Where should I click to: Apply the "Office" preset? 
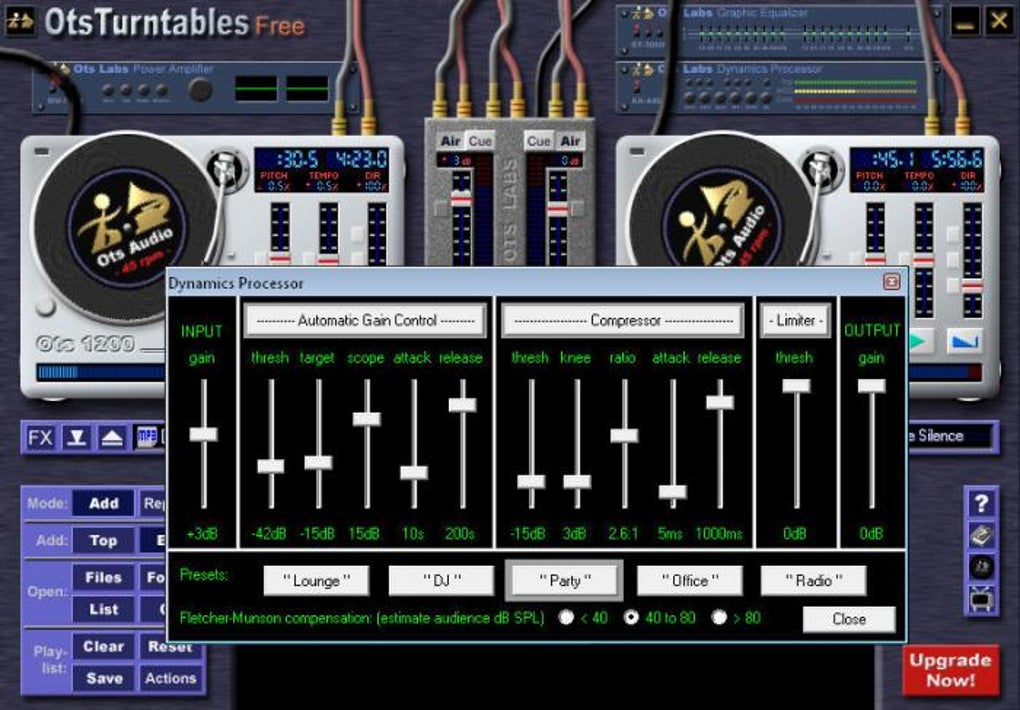click(x=690, y=580)
